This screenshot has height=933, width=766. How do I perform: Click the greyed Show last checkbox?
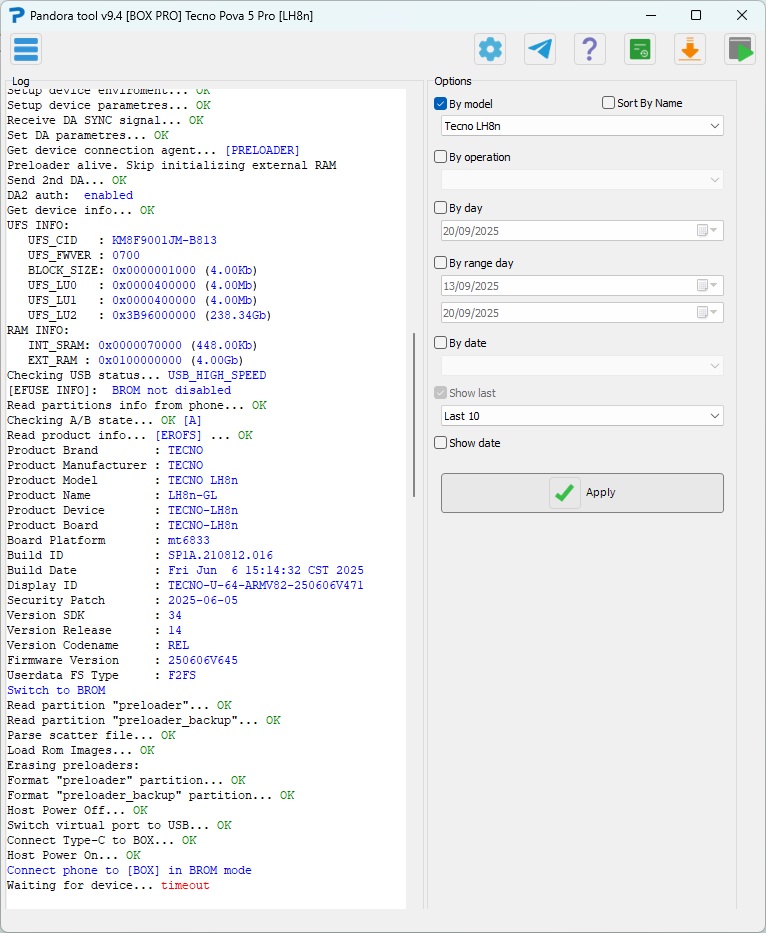[x=440, y=393]
